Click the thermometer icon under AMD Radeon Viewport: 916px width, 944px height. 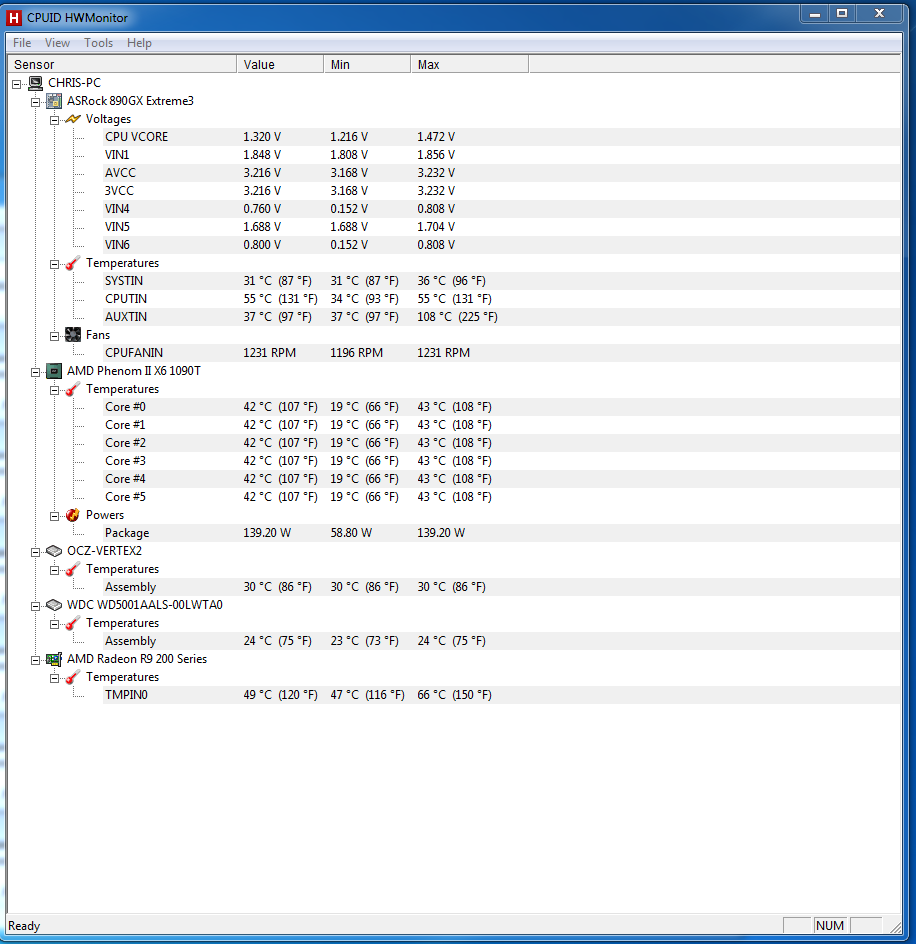pyautogui.click(x=73, y=677)
